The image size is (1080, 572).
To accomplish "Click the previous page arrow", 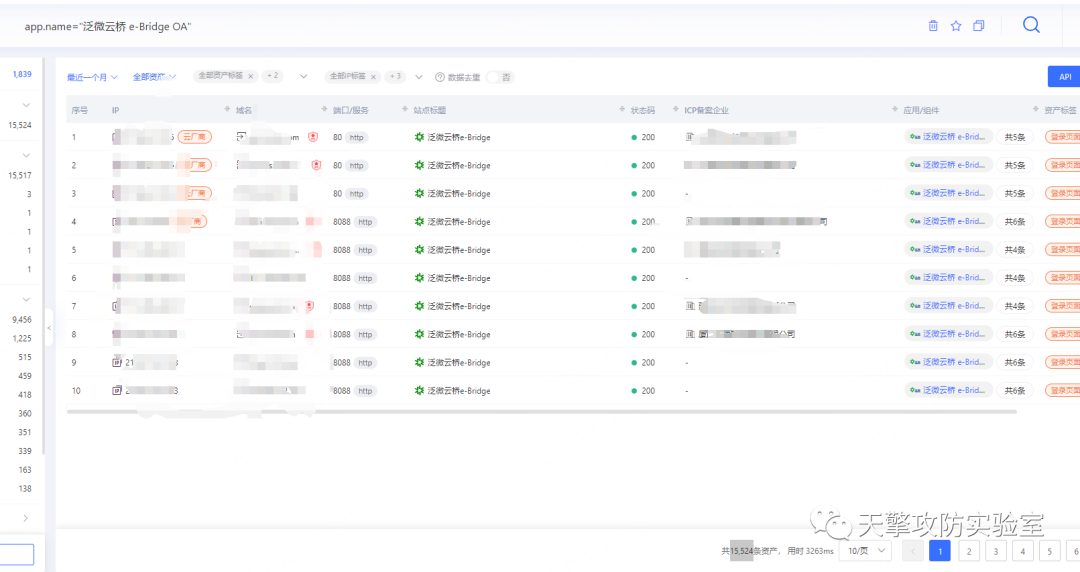I will click(x=913, y=551).
